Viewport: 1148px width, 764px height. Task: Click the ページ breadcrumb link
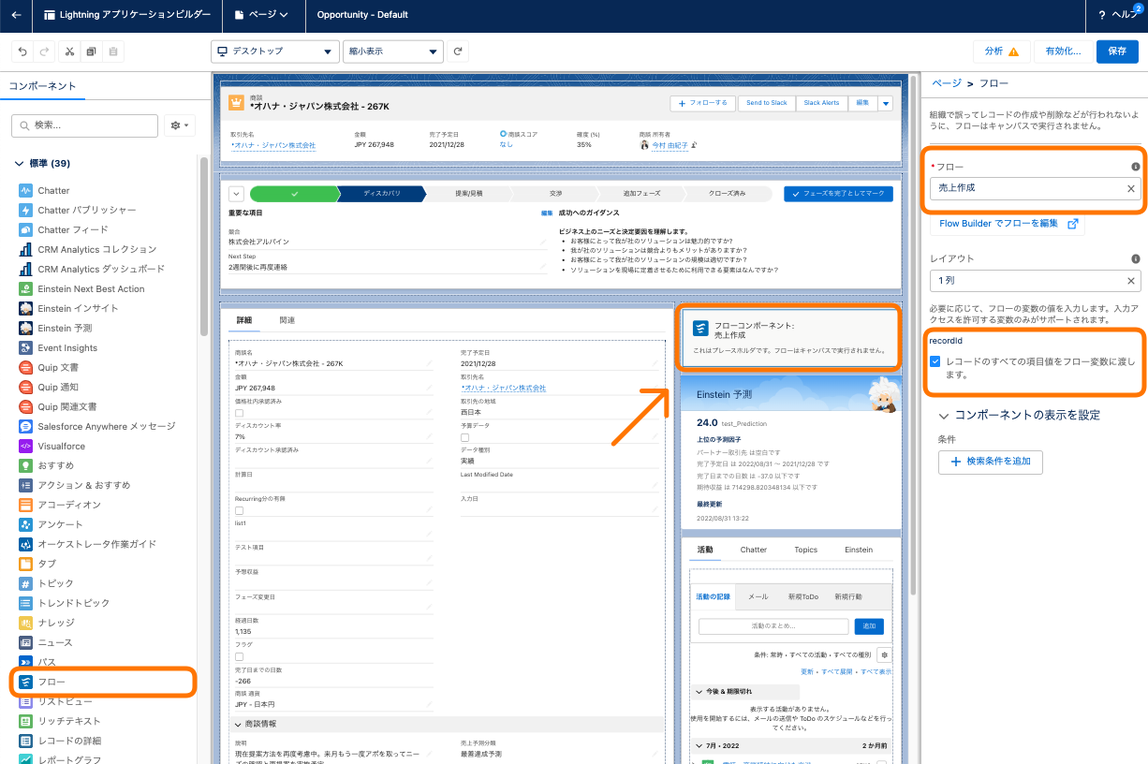click(946, 83)
